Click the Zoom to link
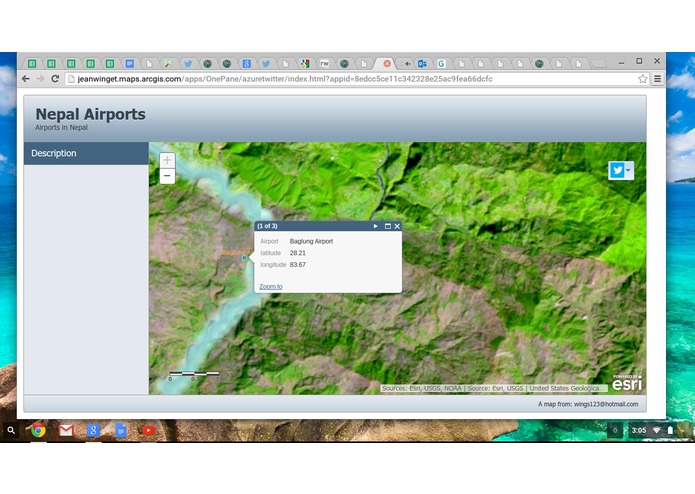Screen dimensions: 695x494 [271, 287]
